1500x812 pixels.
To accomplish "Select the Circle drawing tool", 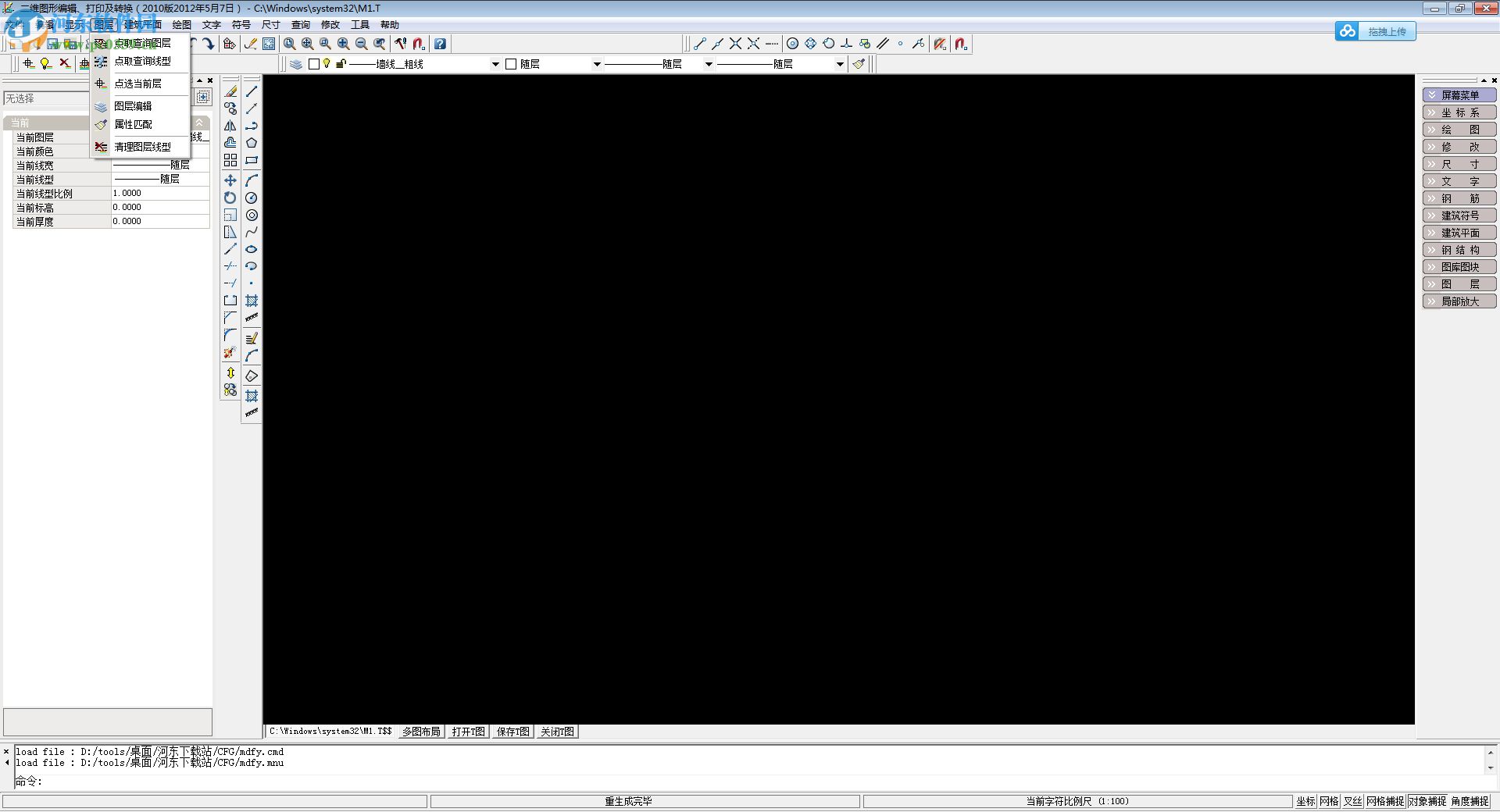I will (252, 198).
